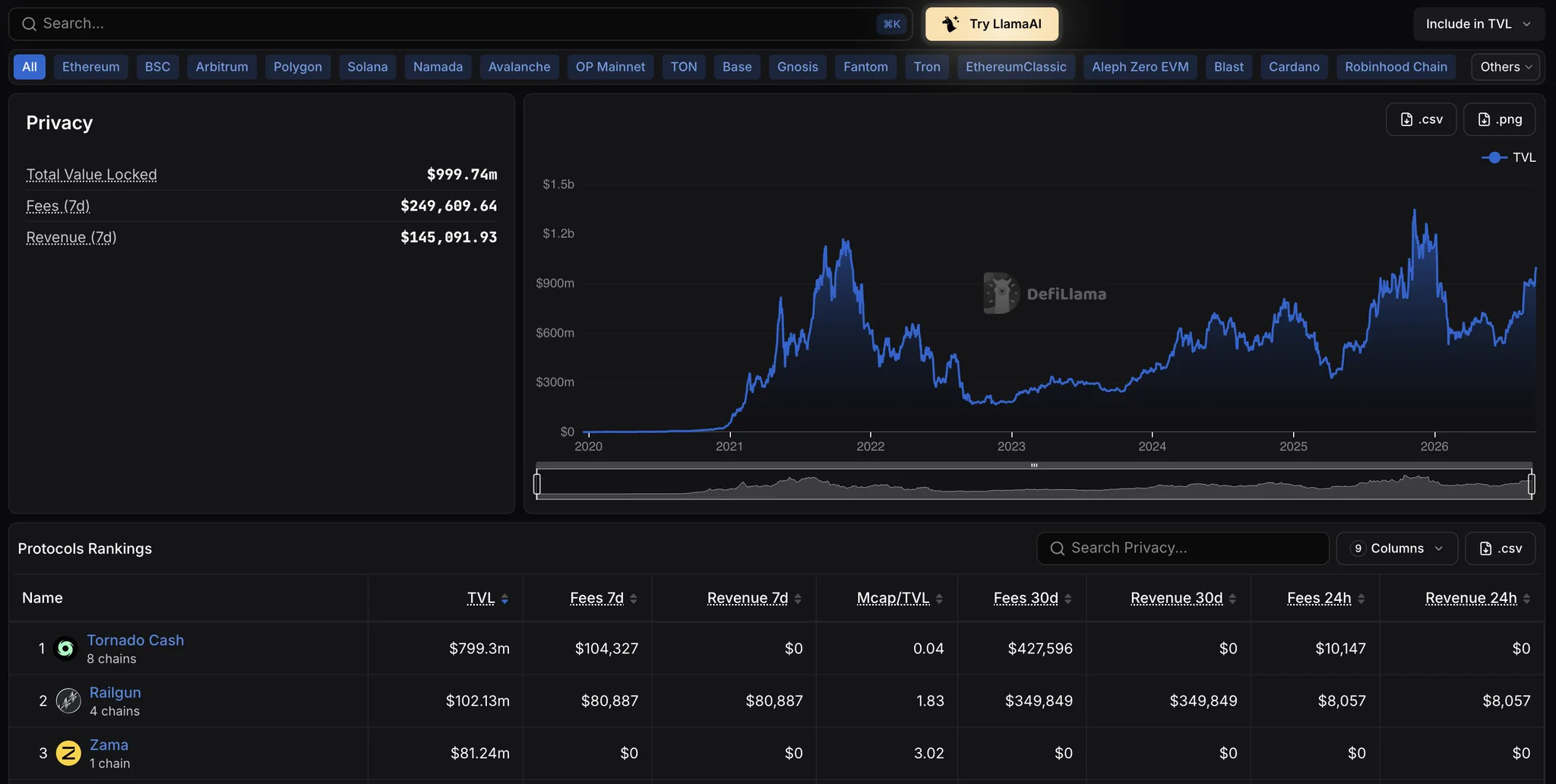Filter by Blast chain
Screen dimensions: 1556x784
click(1229, 67)
